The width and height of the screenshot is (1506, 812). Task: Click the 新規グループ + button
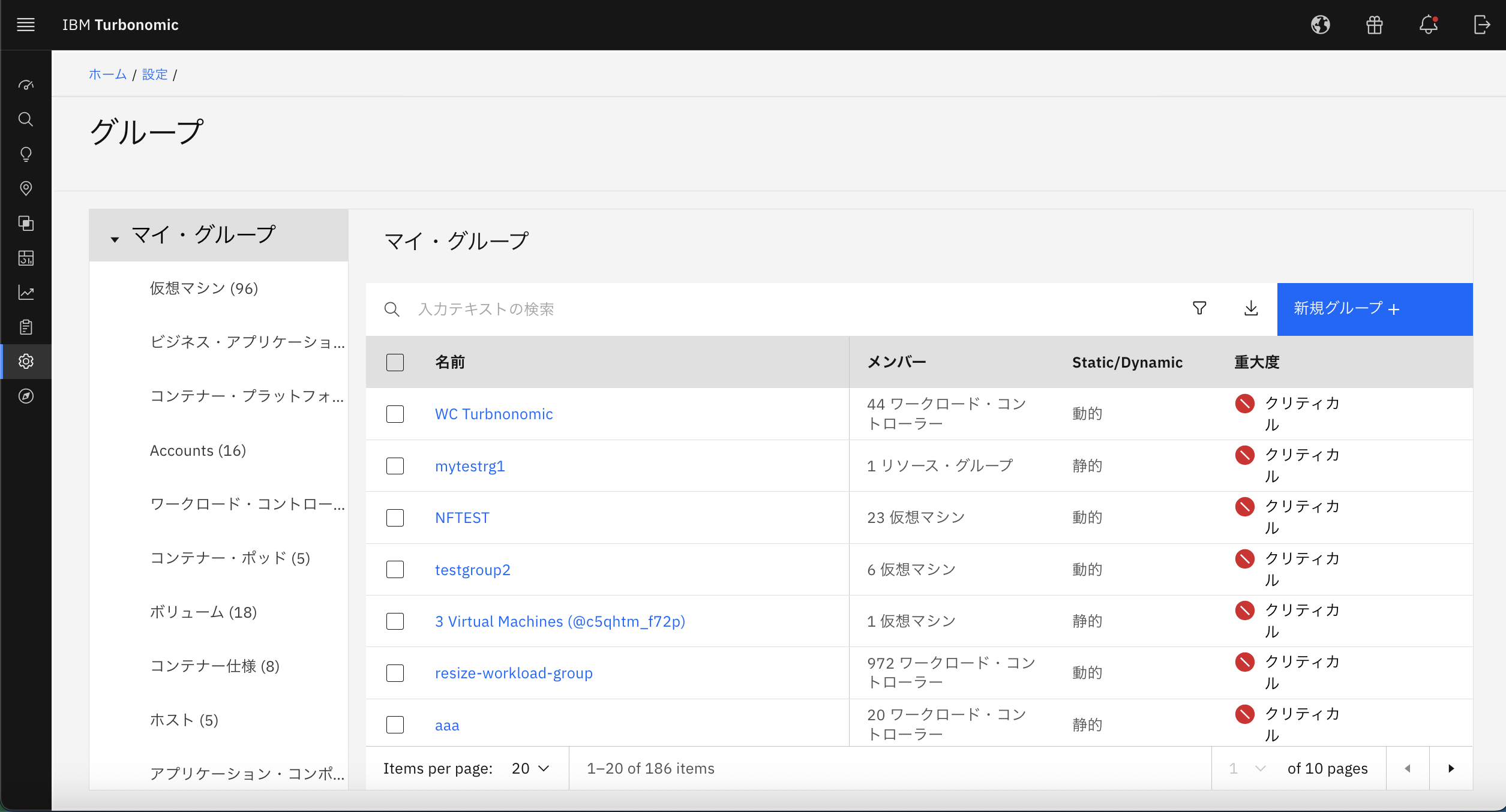tap(1374, 309)
